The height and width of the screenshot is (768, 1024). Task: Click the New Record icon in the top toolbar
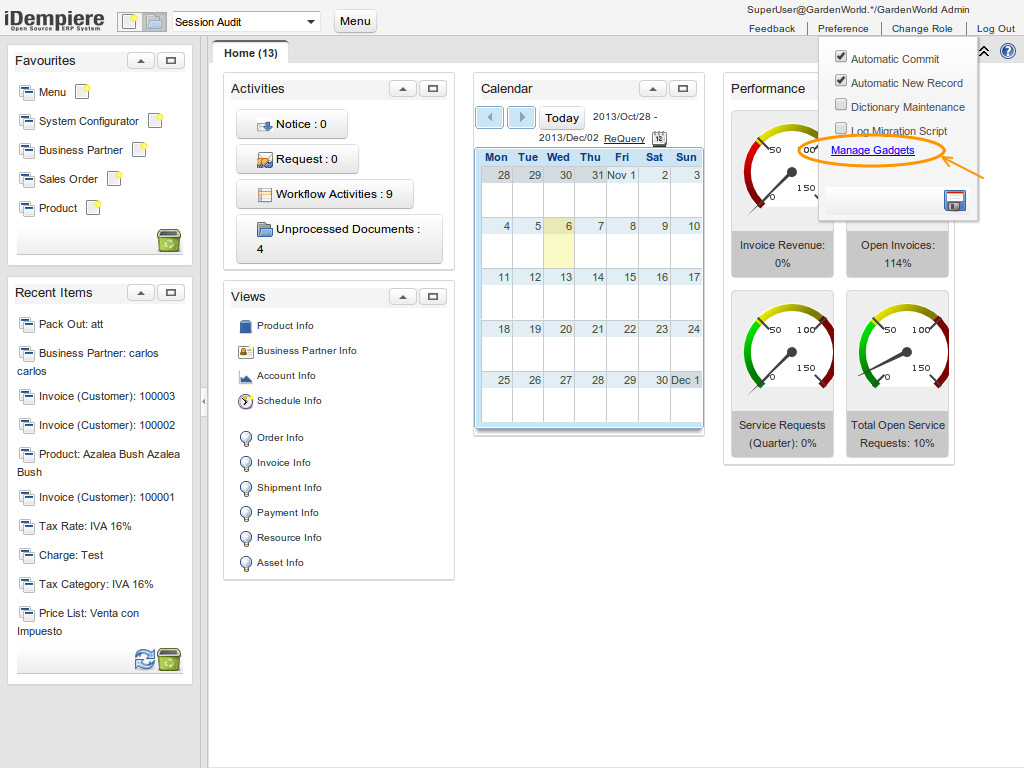[x=128, y=20]
